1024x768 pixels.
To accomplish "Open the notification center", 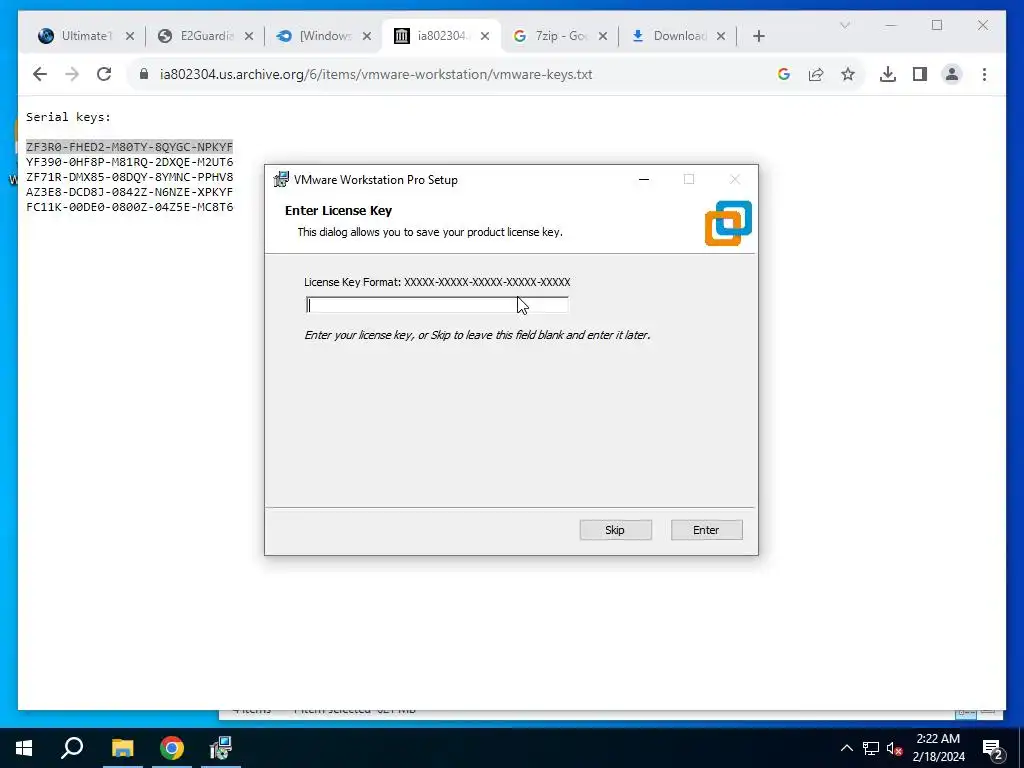I will click(993, 748).
